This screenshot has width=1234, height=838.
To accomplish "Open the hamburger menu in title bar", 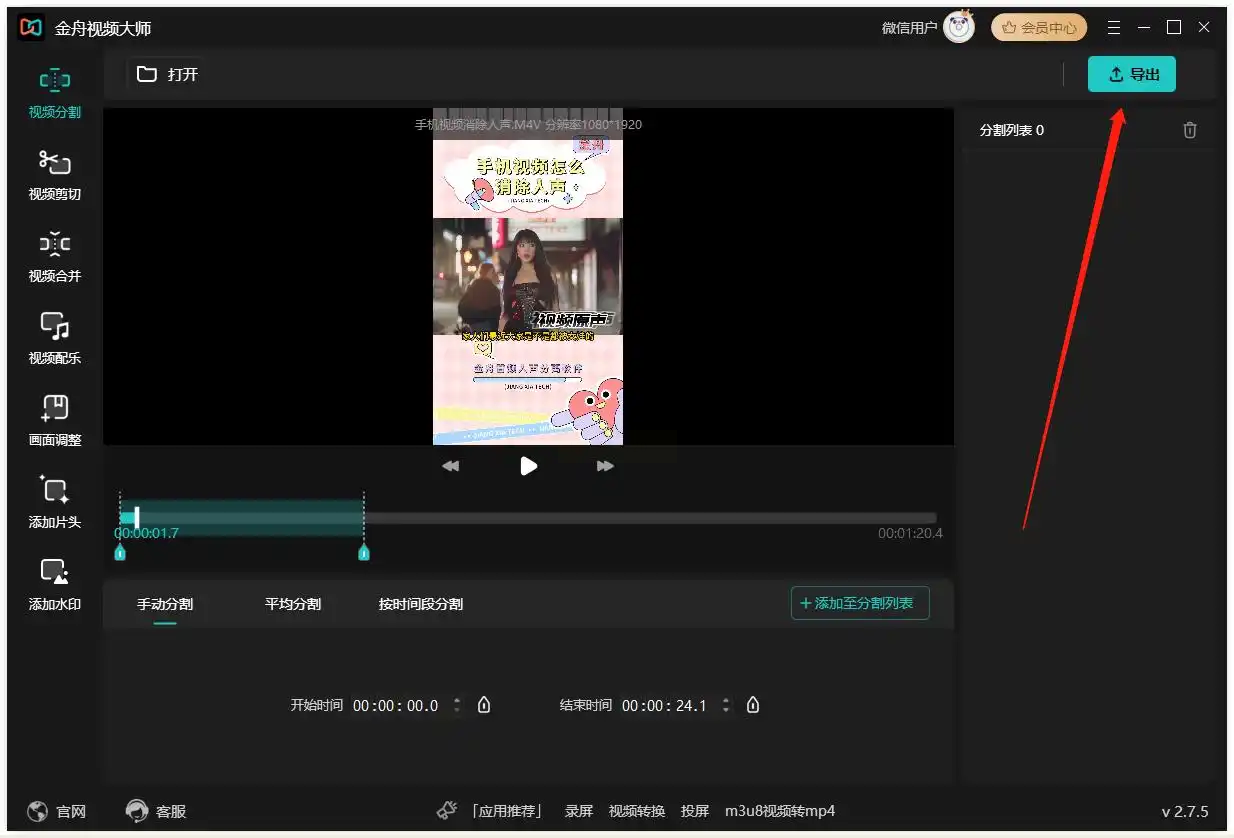I will [x=1114, y=28].
